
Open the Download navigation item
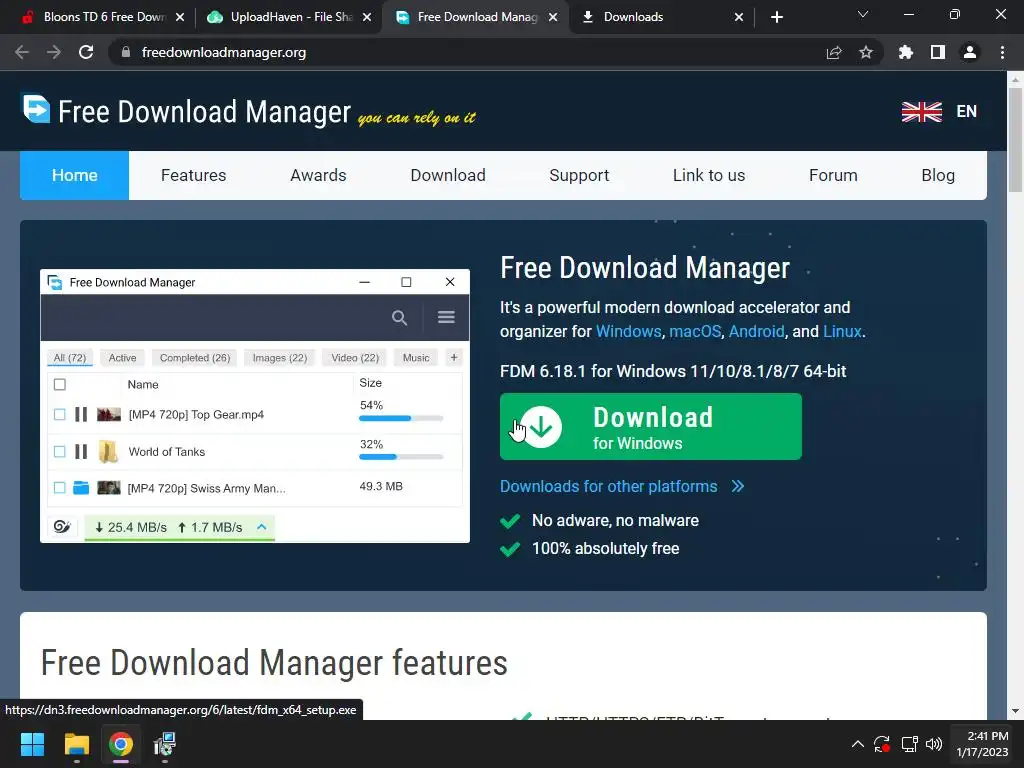(x=448, y=175)
